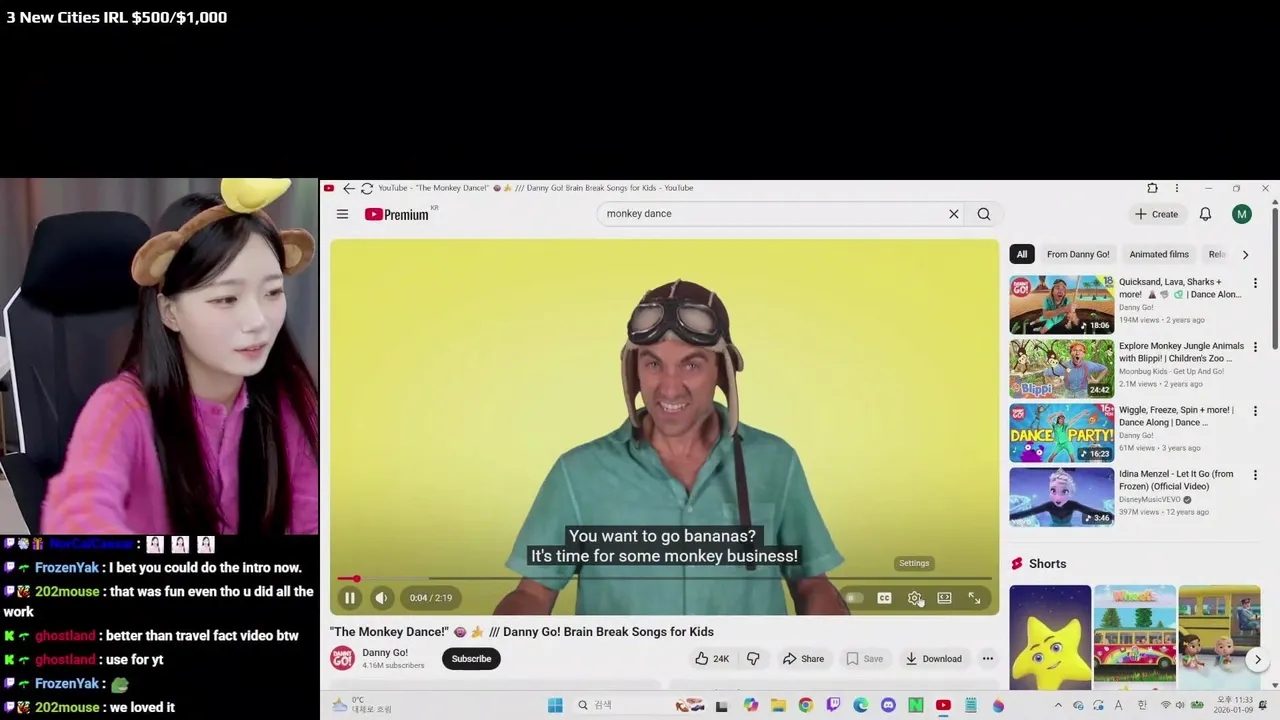Image resolution: width=1280 pixels, height=720 pixels.
Task: Open Twitch app in taskbar
Action: (x=833, y=706)
